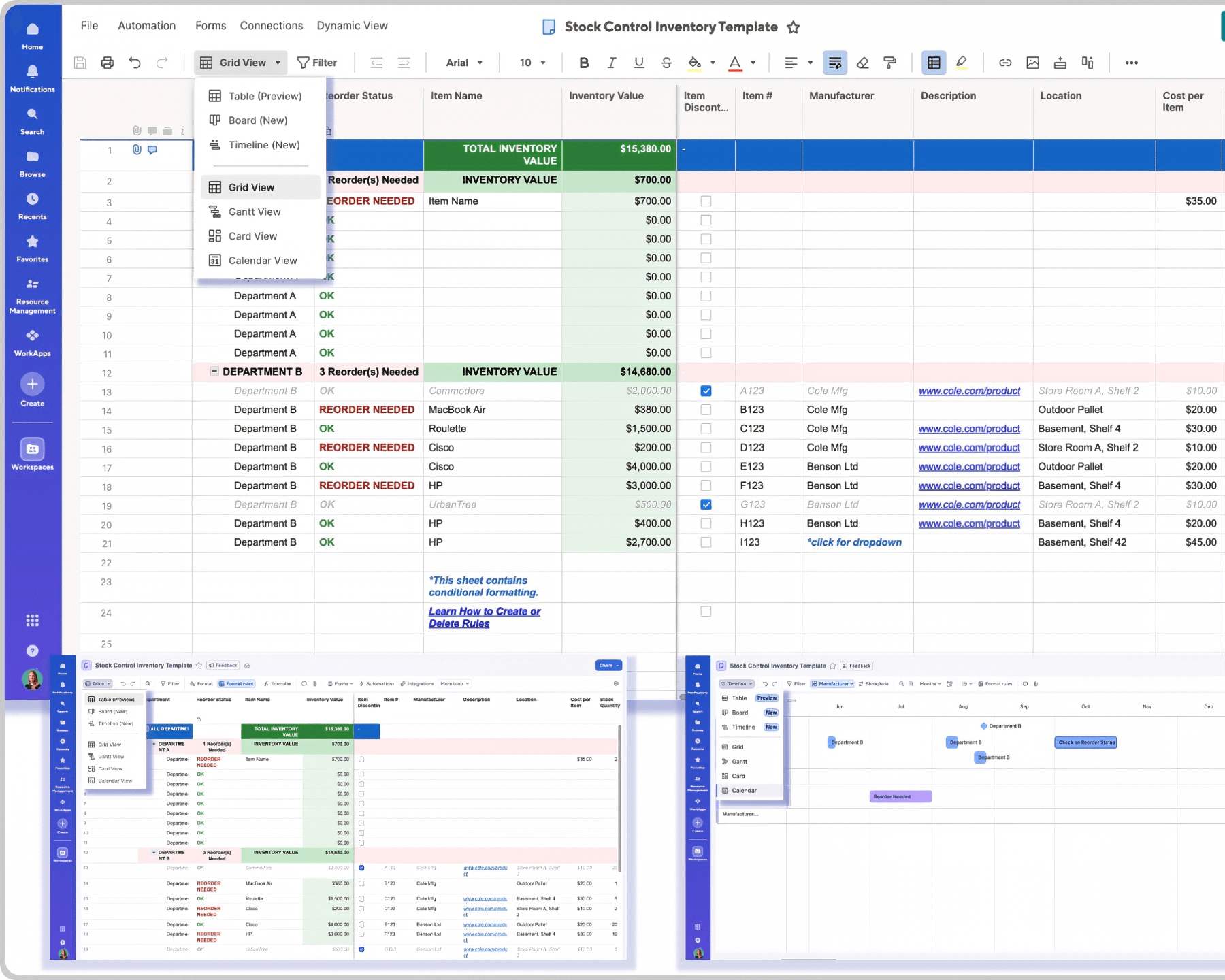Click the Filter button
Screen dimensions: 1225x980
click(317, 63)
